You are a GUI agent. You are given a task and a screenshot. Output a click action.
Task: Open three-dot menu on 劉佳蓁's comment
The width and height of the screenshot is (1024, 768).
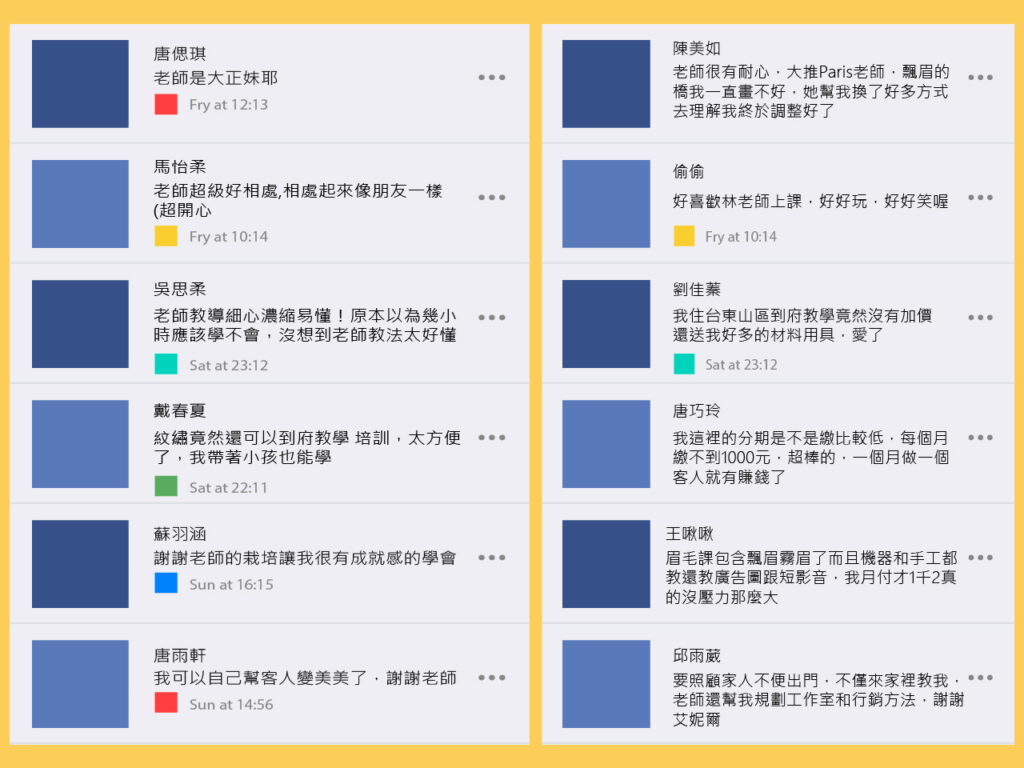tap(980, 317)
